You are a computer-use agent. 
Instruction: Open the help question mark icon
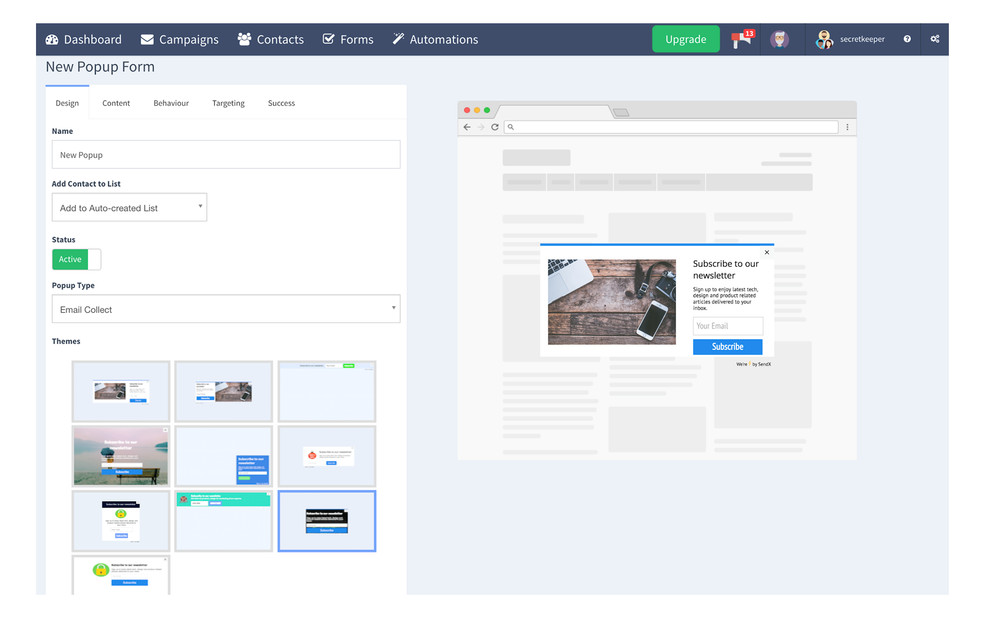point(907,39)
